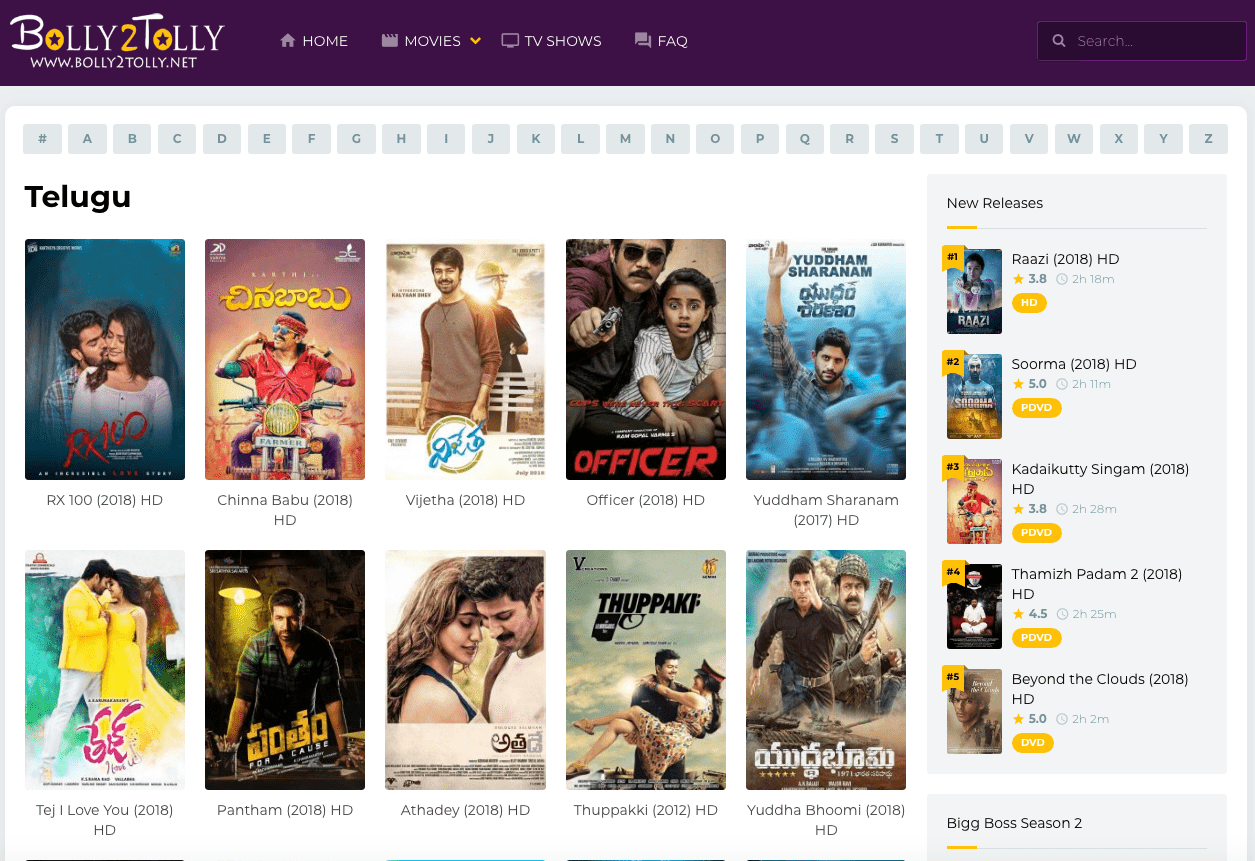
Task: Click the Pantham (2018) HD title
Action: pyautogui.click(x=285, y=810)
